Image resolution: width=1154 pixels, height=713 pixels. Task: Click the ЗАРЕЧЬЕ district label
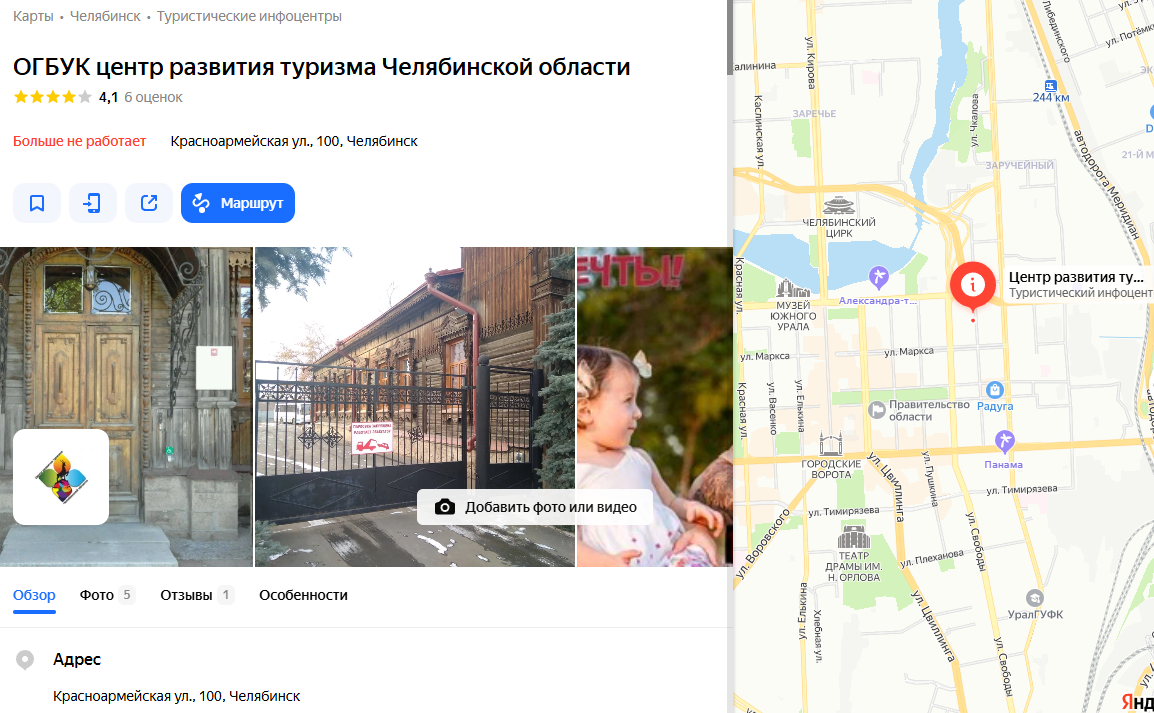point(814,113)
